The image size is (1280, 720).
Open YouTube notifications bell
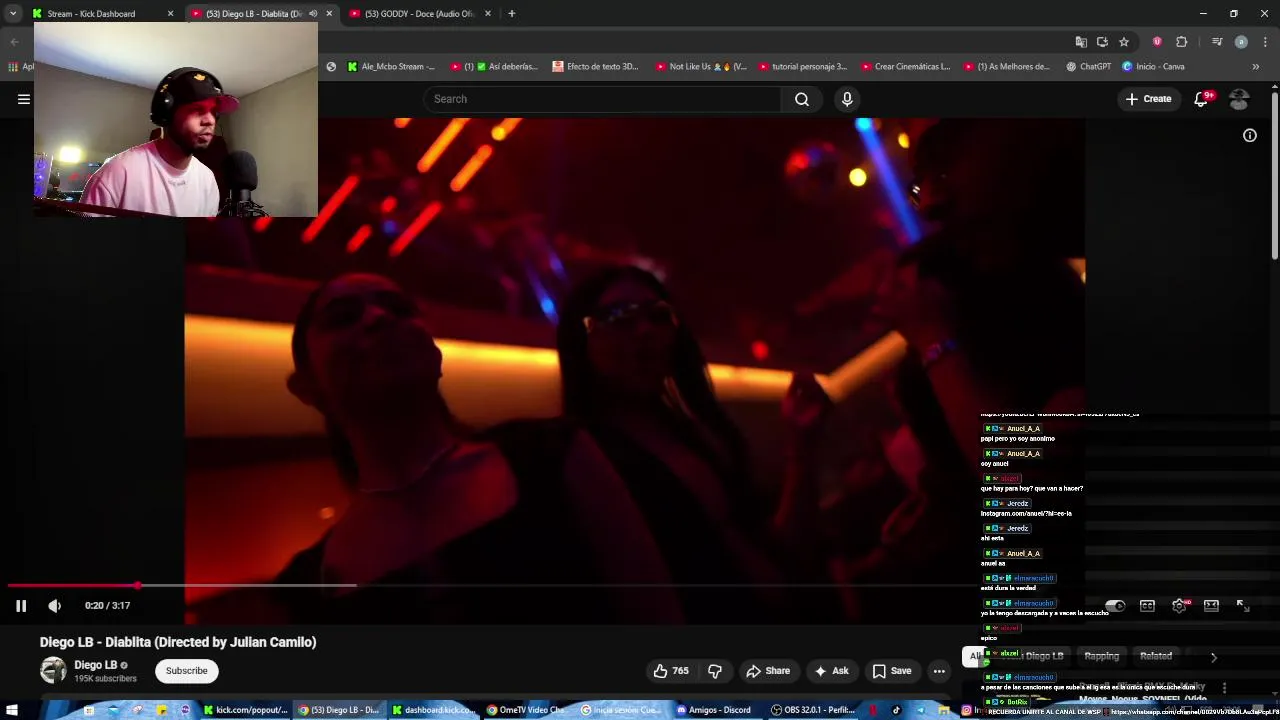pos(1202,99)
